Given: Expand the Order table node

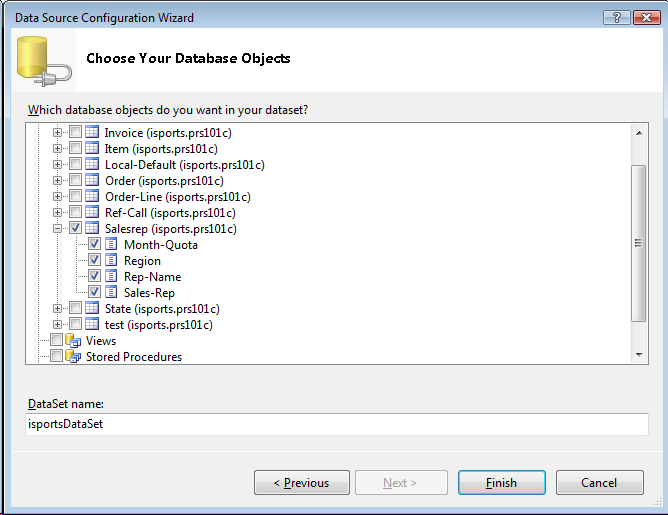Looking at the screenshot, I should pyautogui.click(x=58, y=181).
